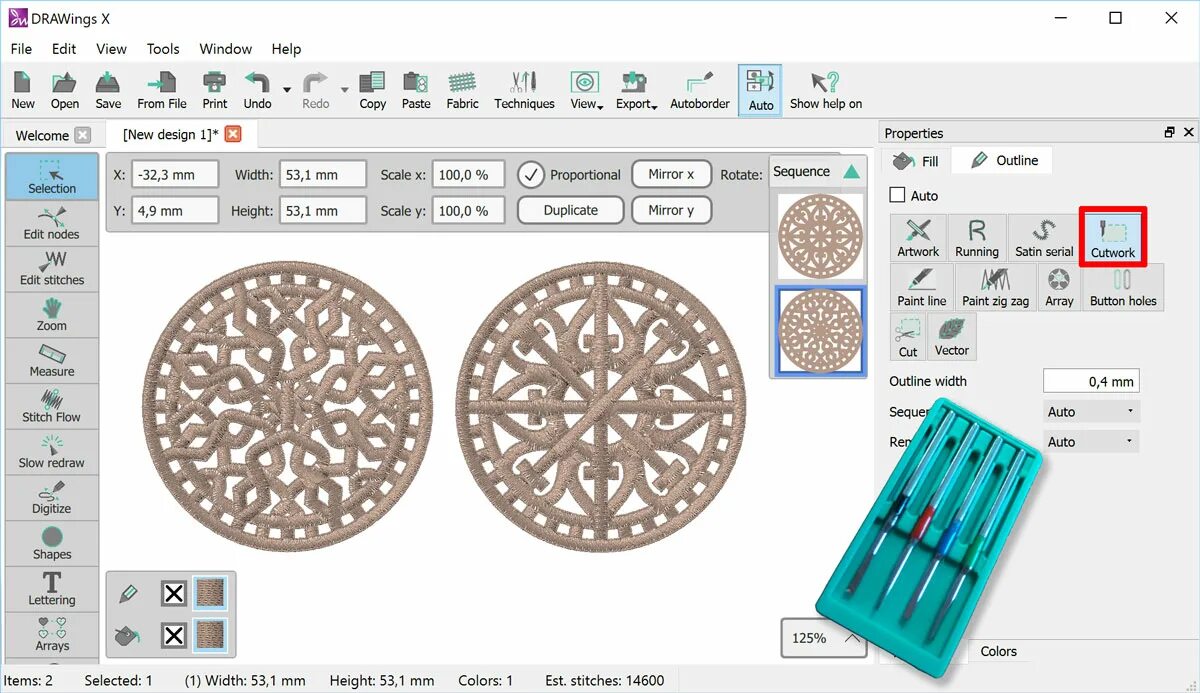Image resolution: width=1200 pixels, height=693 pixels.
Task: Open the second Auto dropdown below Sequence
Action: [1091, 441]
